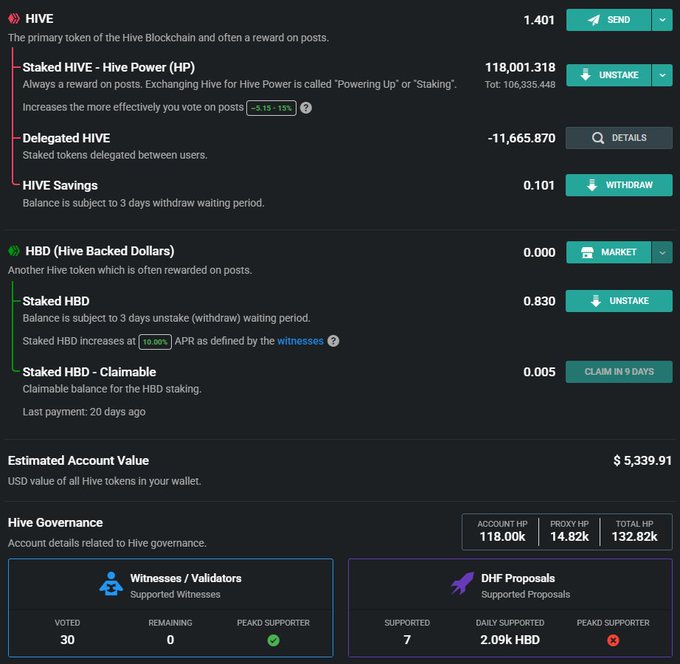
Task: Expand dropdown arrow beside MARKET button
Action: click(662, 252)
